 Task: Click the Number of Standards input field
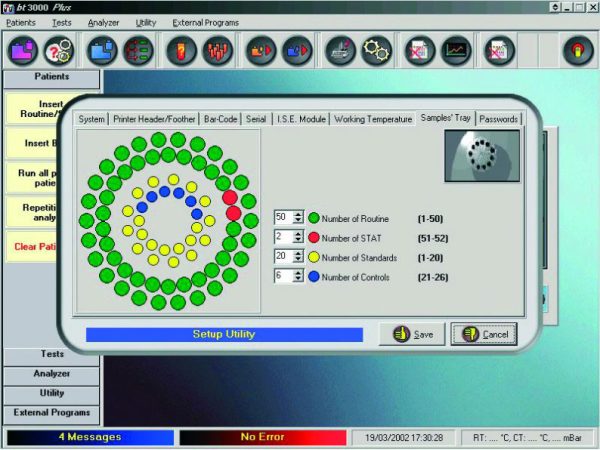(284, 256)
